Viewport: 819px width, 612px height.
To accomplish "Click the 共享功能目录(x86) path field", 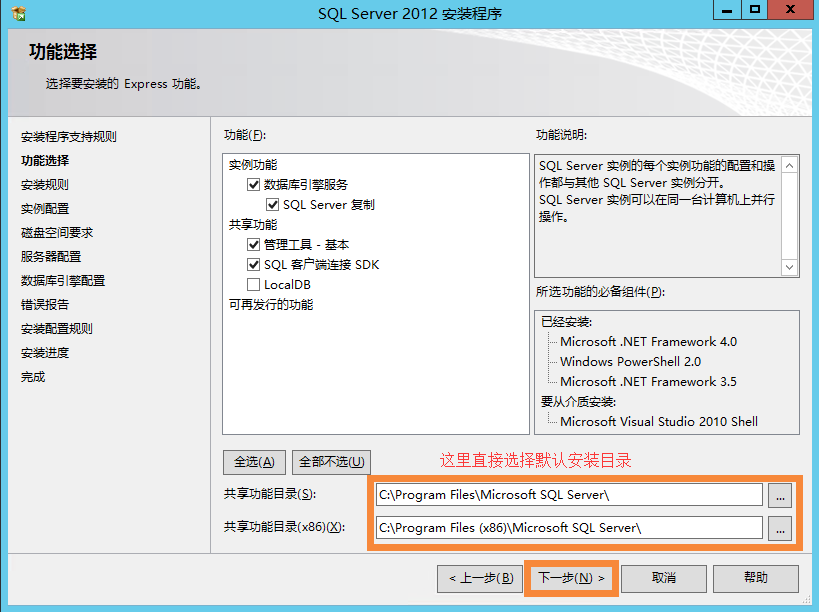I will point(569,528).
